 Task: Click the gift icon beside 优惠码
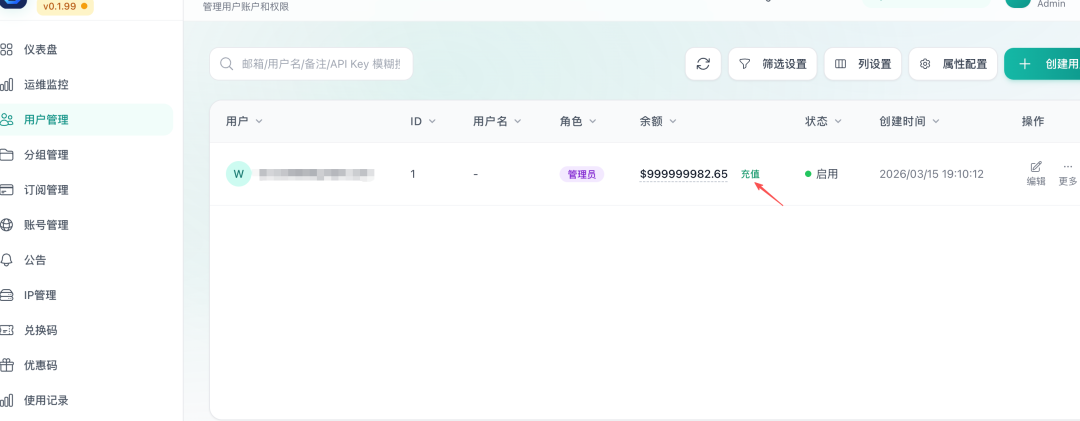6,366
